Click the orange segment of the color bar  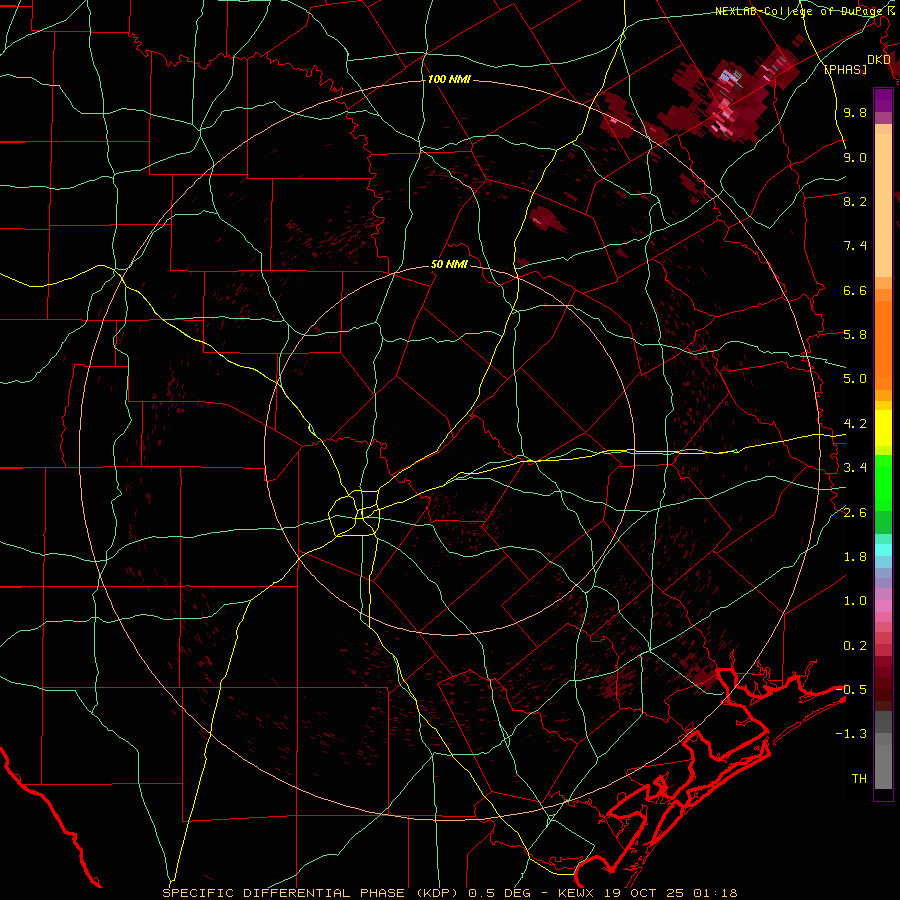point(883,344)
